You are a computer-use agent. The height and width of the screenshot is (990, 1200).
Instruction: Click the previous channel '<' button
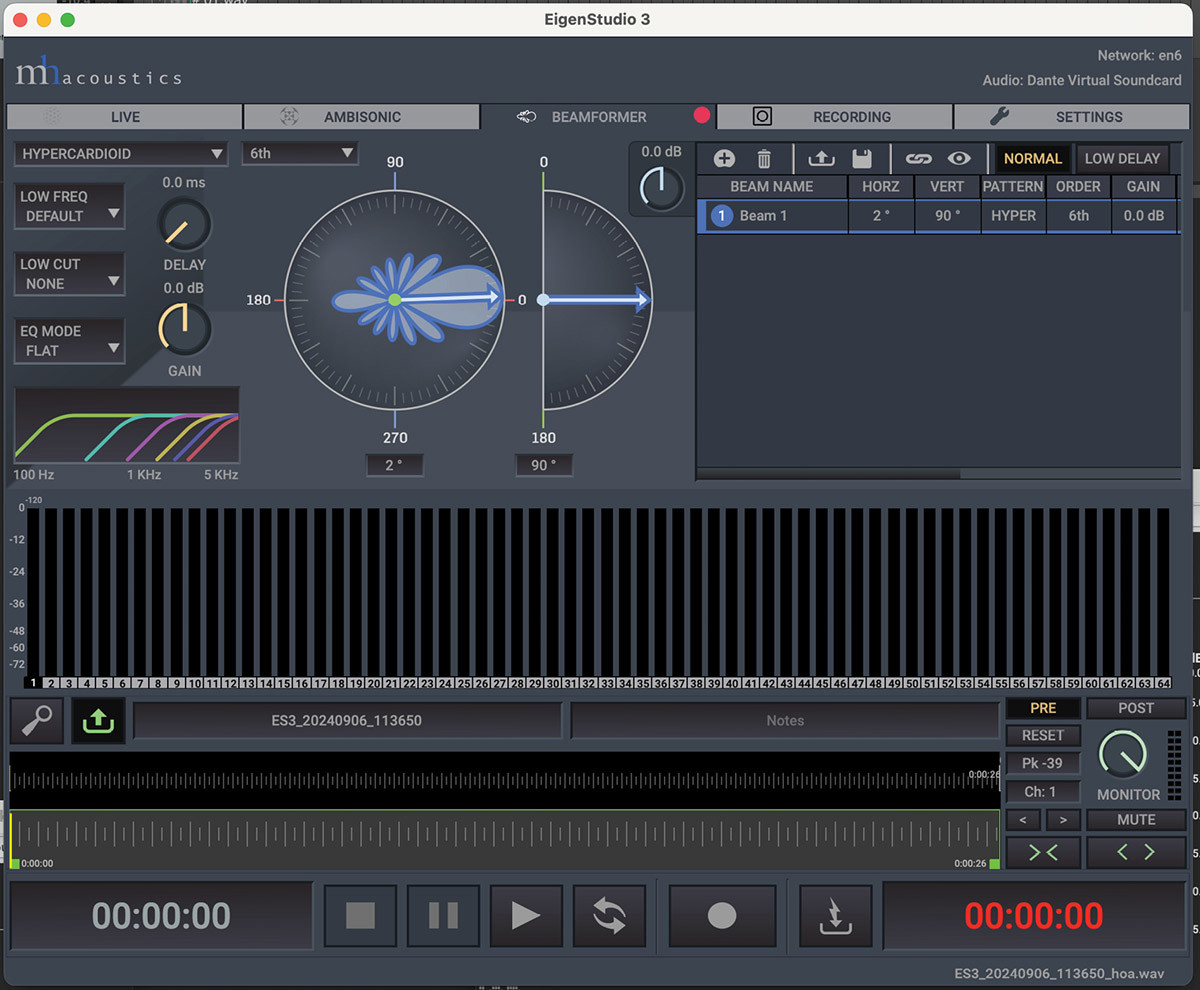click(1023, 821)
